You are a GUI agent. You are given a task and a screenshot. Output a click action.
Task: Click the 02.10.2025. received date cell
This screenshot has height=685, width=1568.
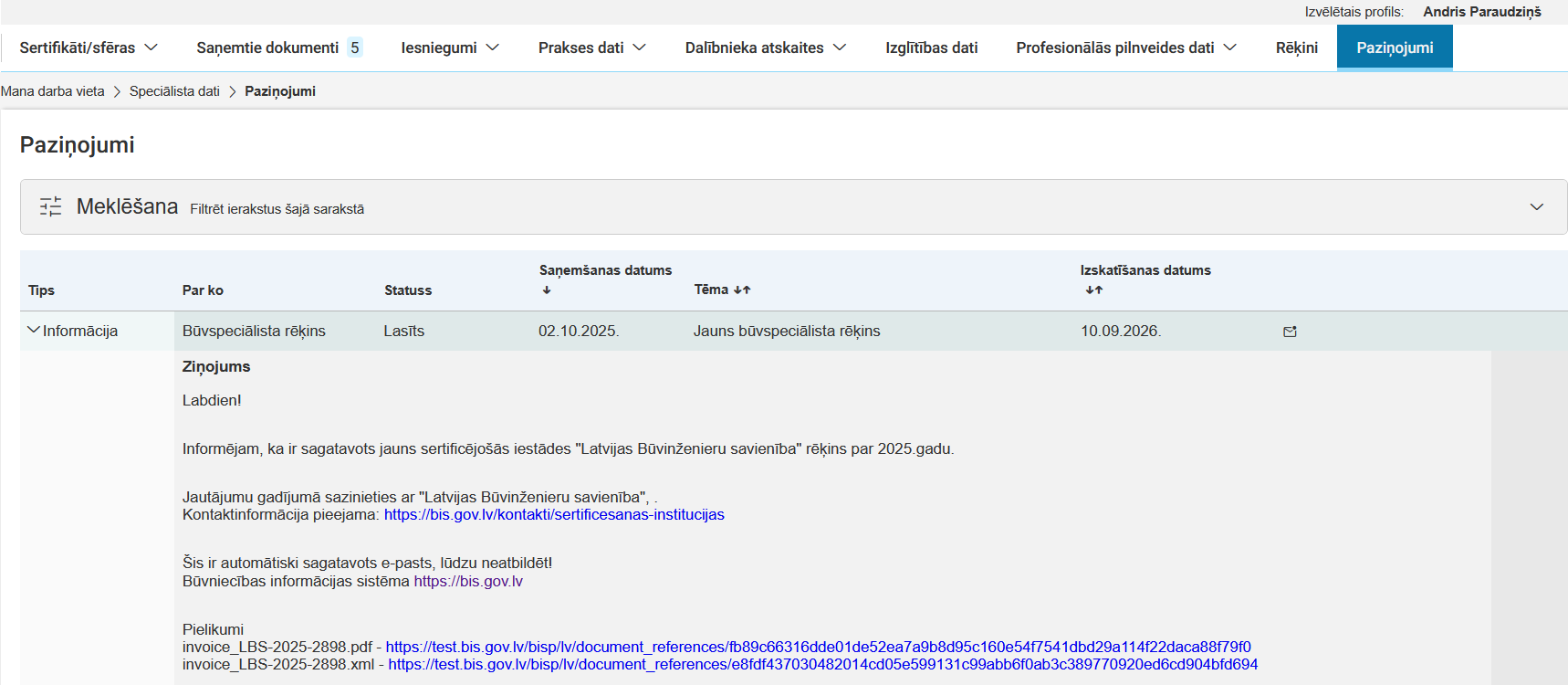(x=579, y=331)
